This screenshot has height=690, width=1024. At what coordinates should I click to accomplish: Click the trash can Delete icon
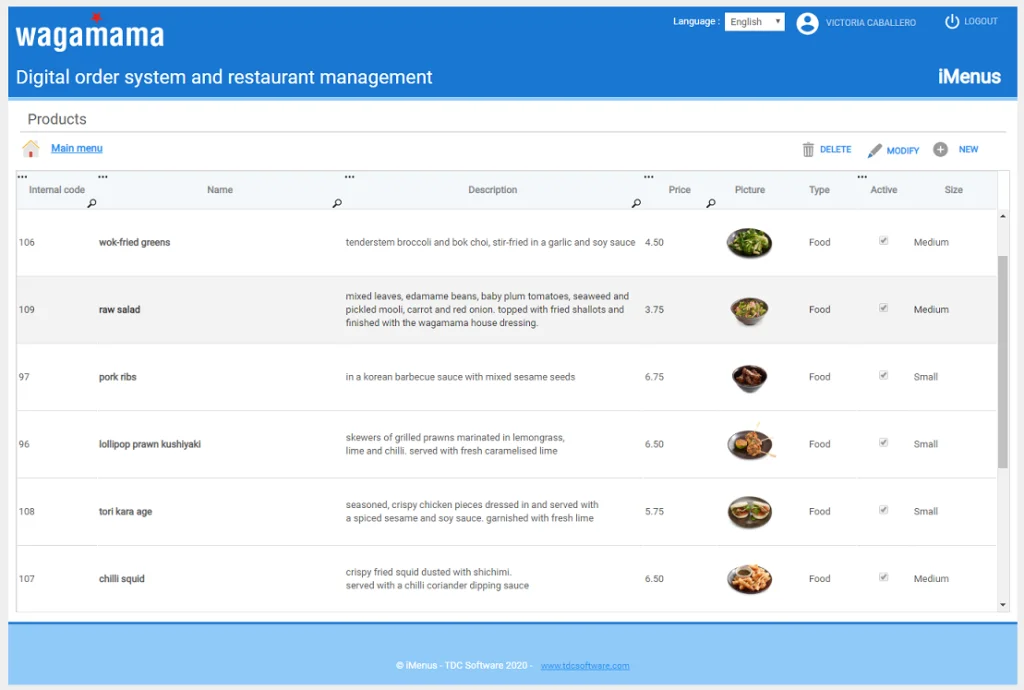pyautogui.click(x=808, y=150)
